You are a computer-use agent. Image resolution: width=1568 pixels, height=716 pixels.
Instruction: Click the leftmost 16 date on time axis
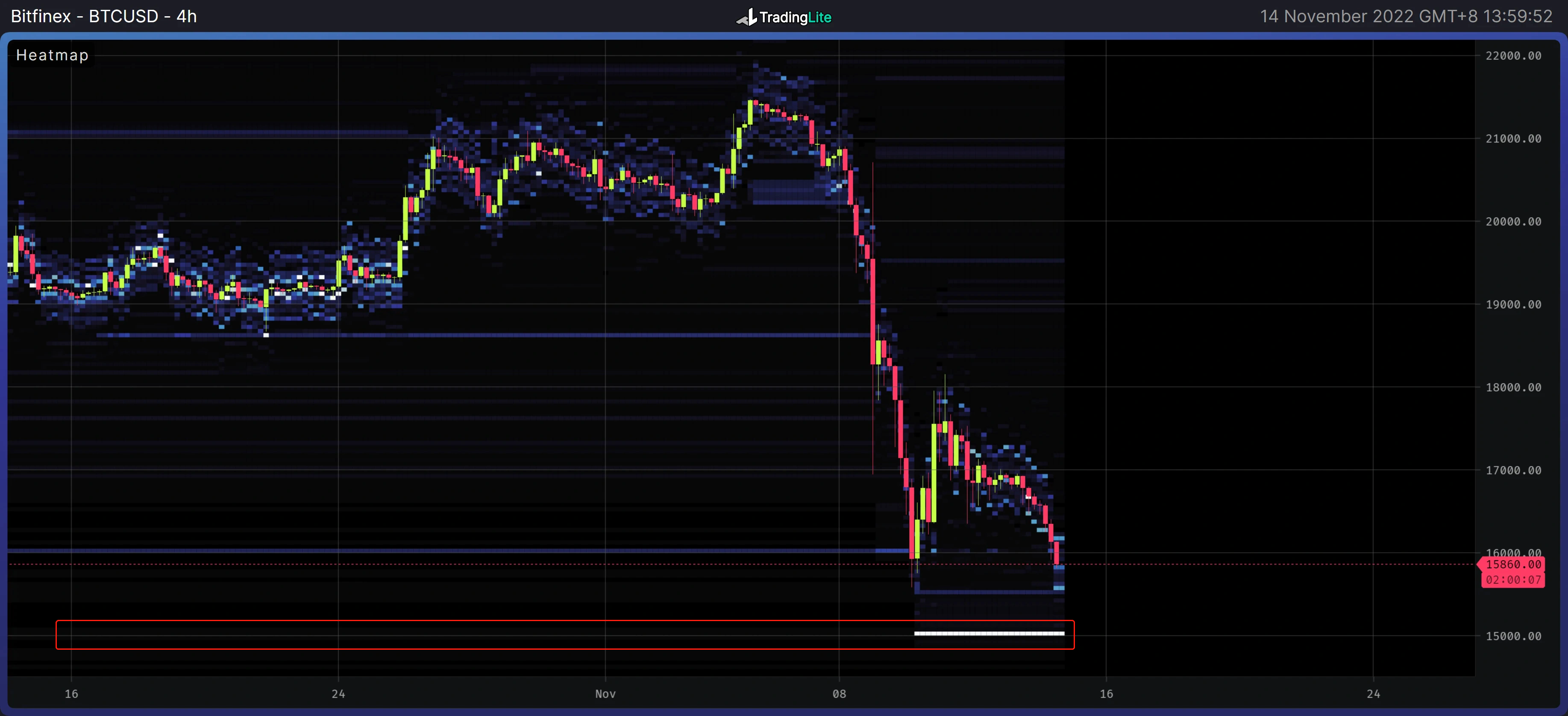pos(71,694)
